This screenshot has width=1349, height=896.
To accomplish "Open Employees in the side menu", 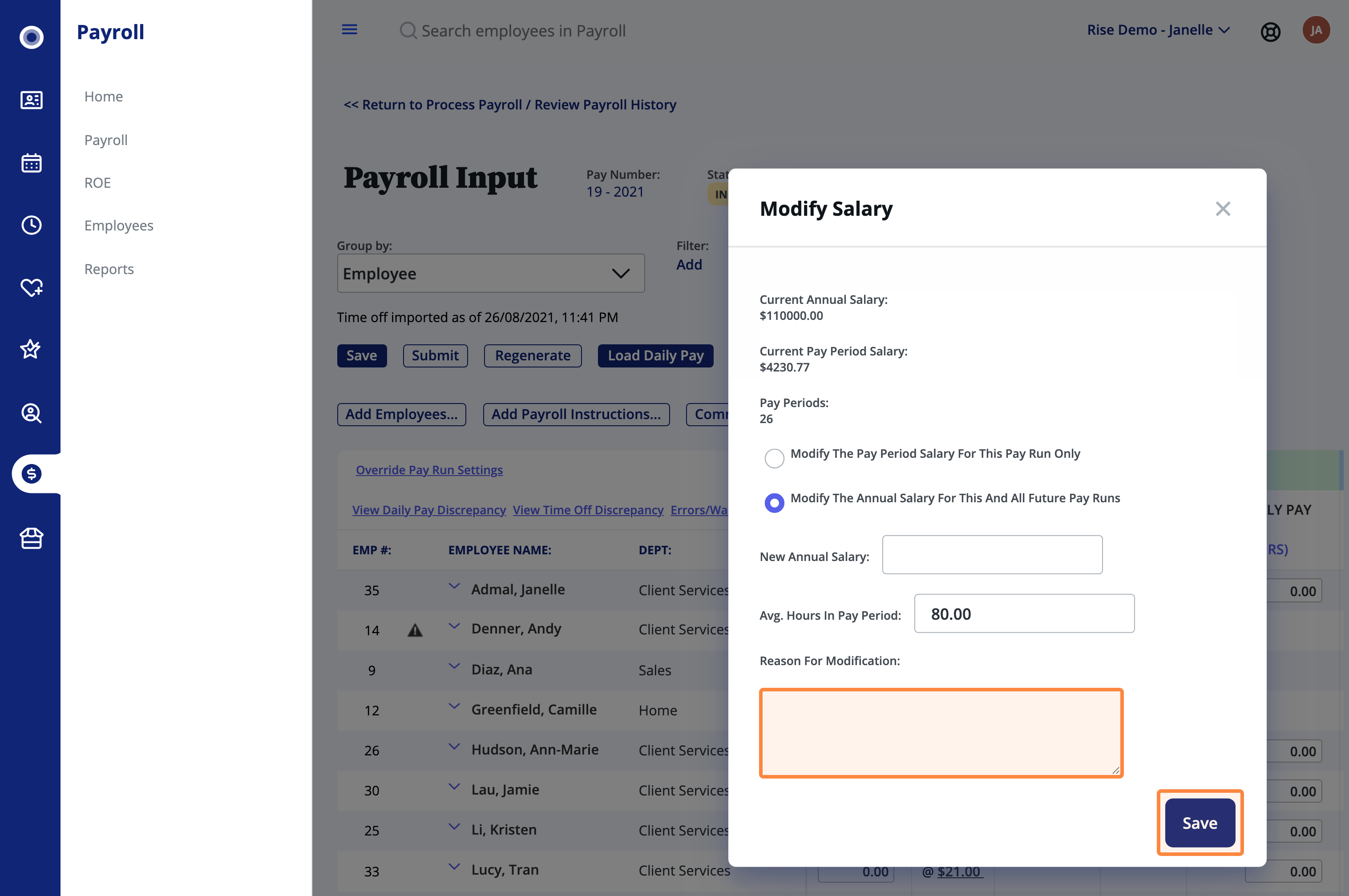I will pyautogui.click(x=119, y=226).
